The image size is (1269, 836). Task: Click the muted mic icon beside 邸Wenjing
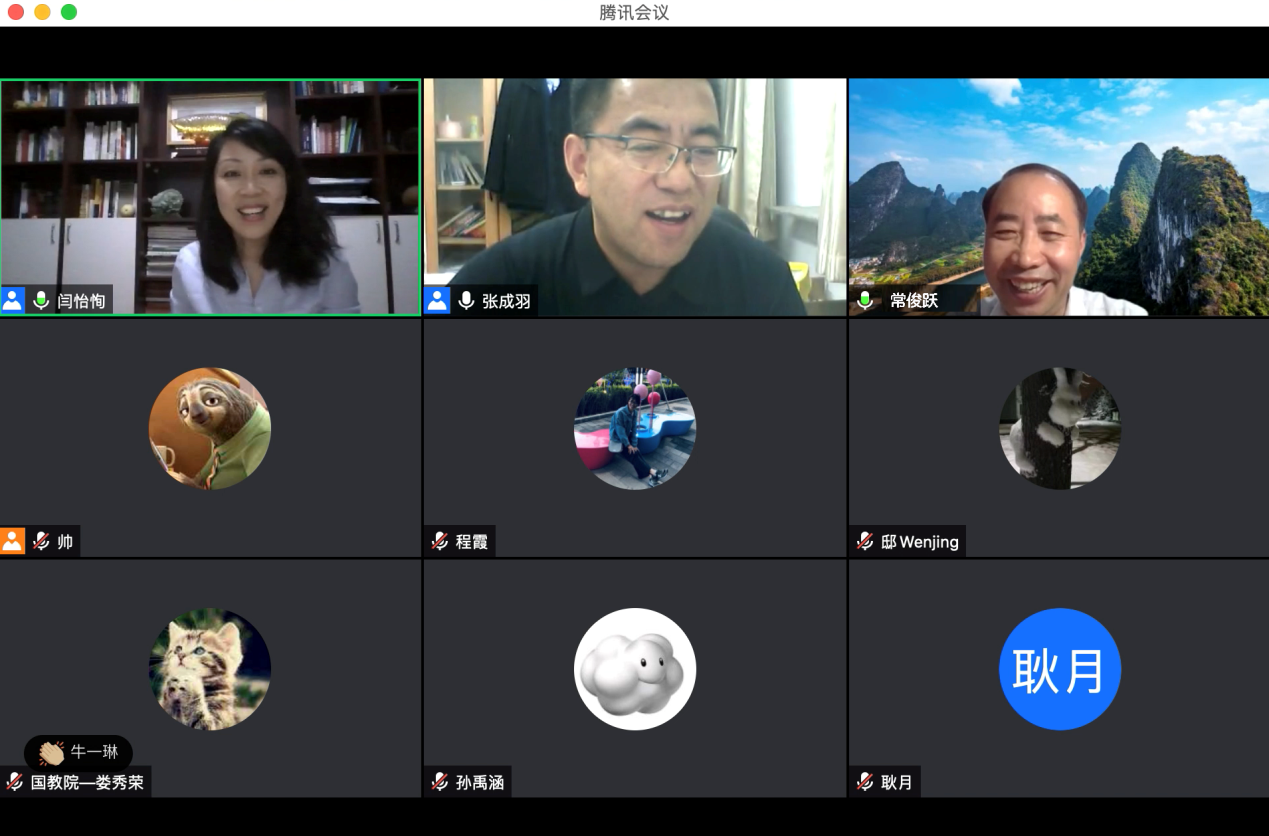pos(865,541)
